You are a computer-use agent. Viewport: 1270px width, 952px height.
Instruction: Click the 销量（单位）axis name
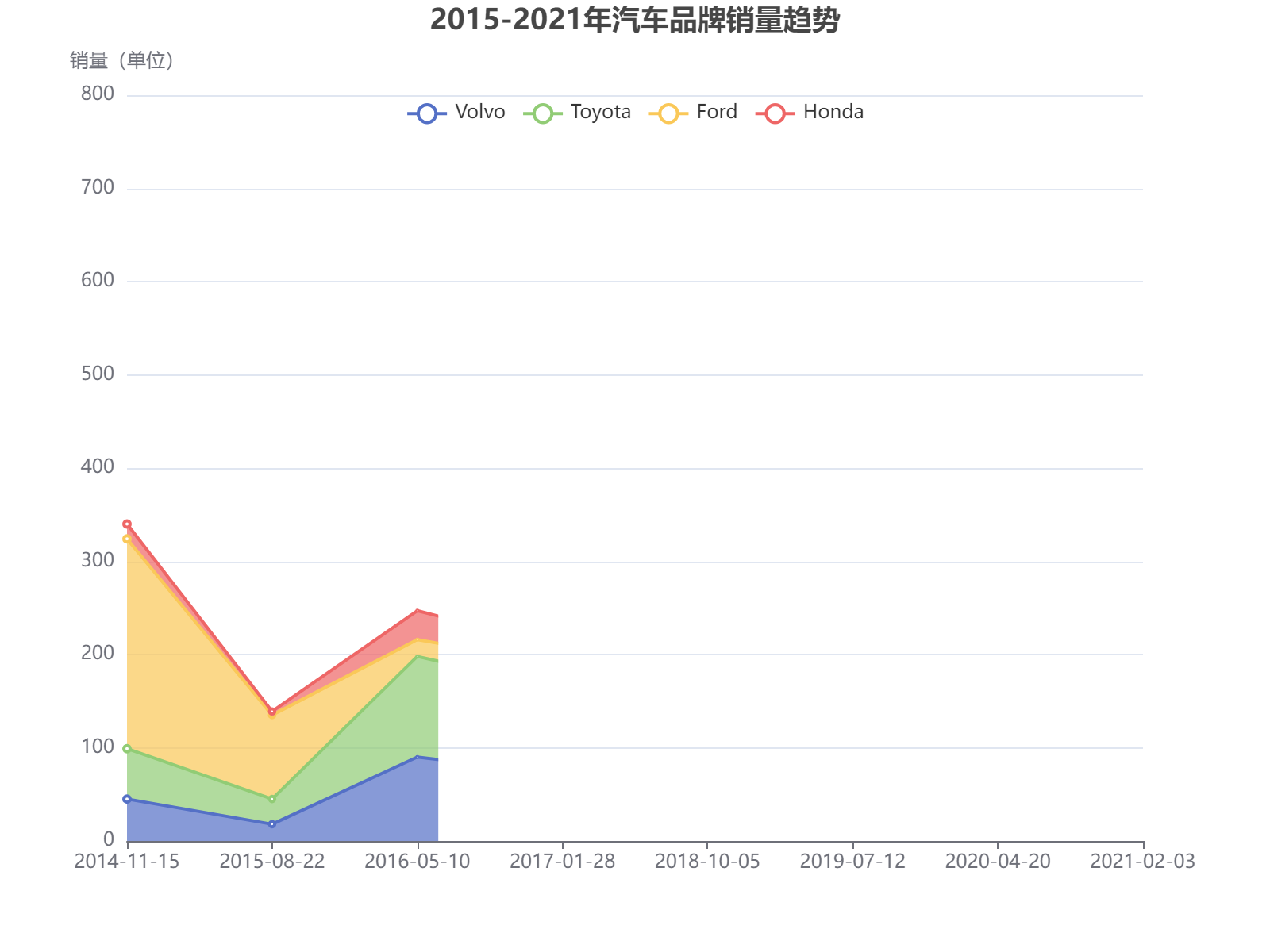[x=121, y=59]
